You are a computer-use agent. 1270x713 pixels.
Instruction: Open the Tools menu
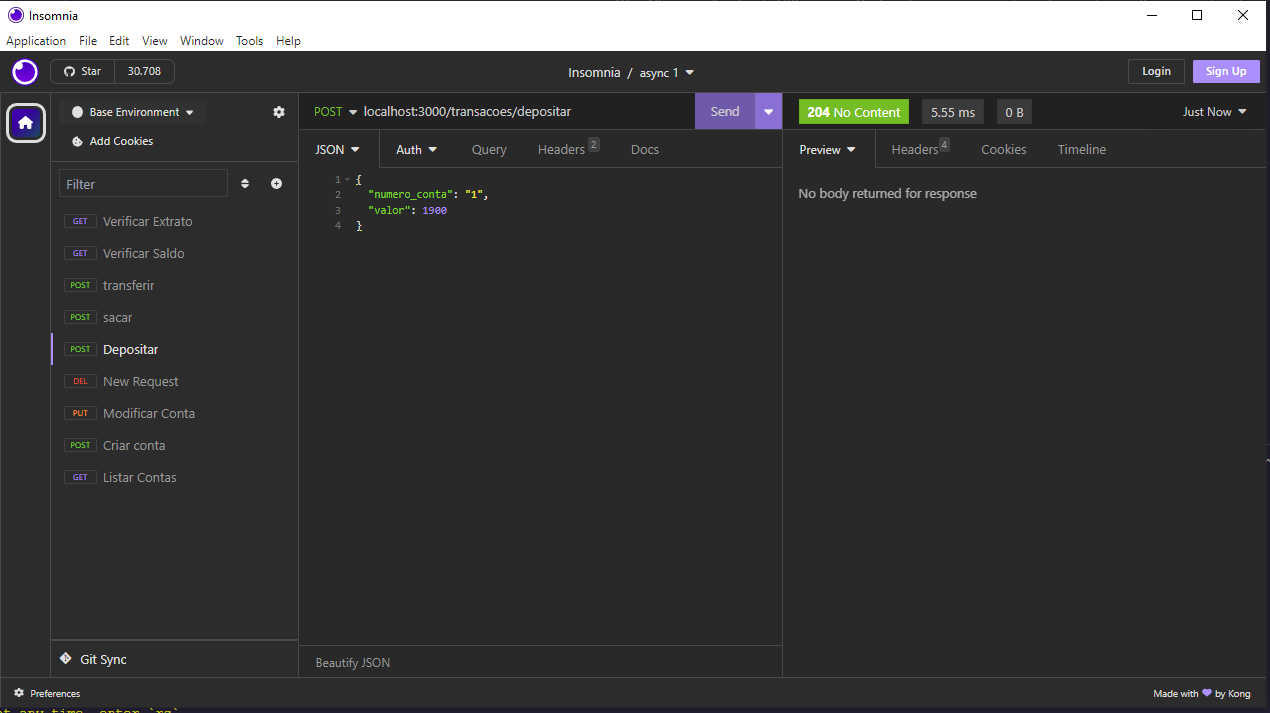pos(249,41)
